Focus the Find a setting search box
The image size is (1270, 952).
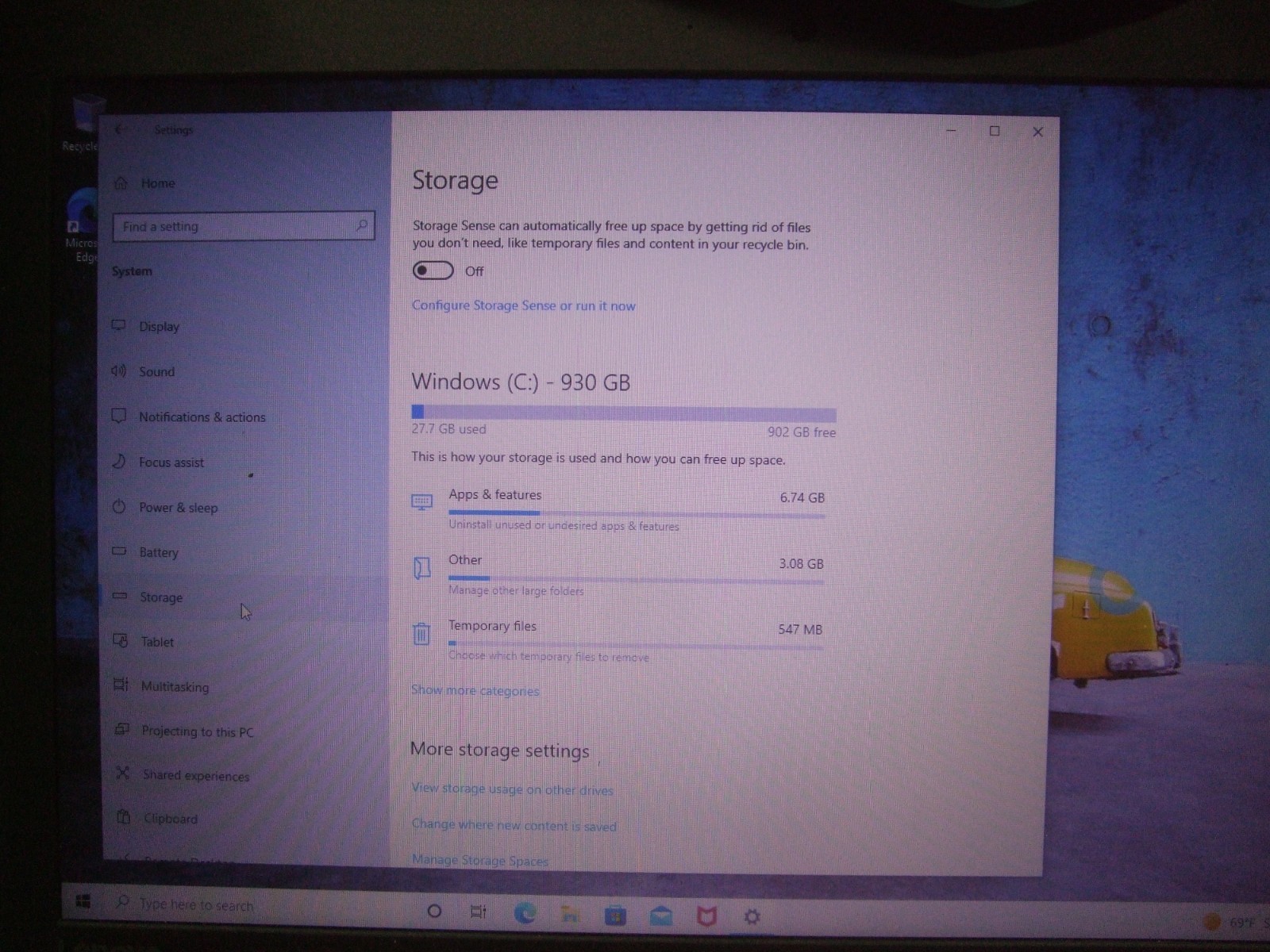pyautogui.click(x=243, y=226)
